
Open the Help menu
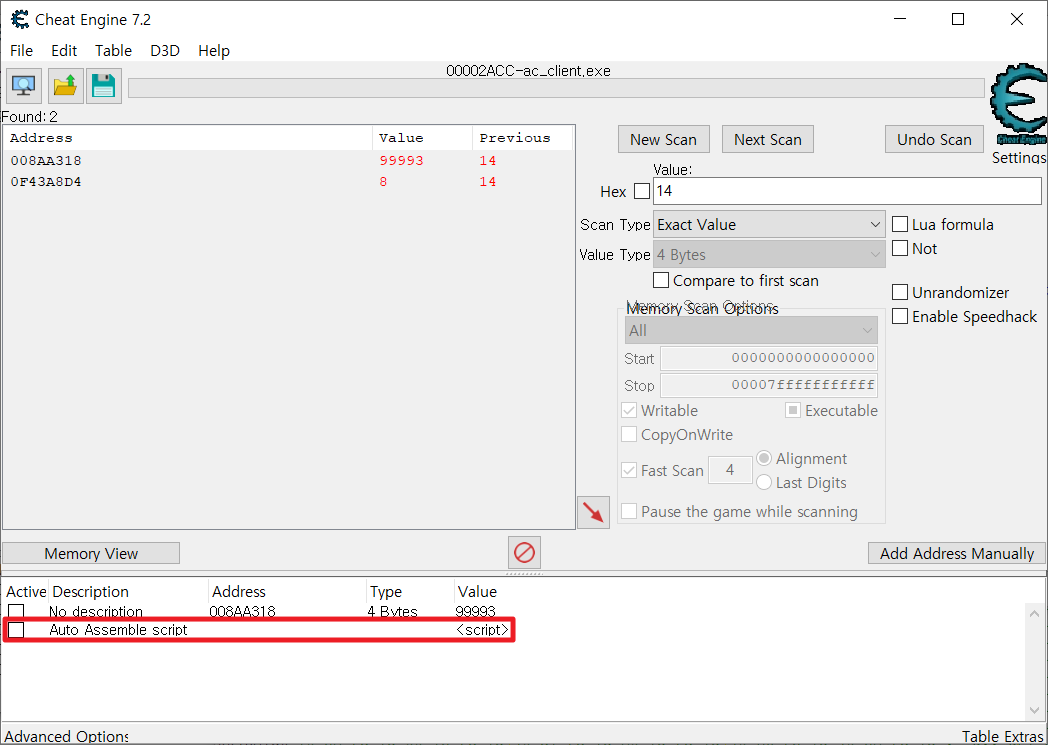coord(214,51)
